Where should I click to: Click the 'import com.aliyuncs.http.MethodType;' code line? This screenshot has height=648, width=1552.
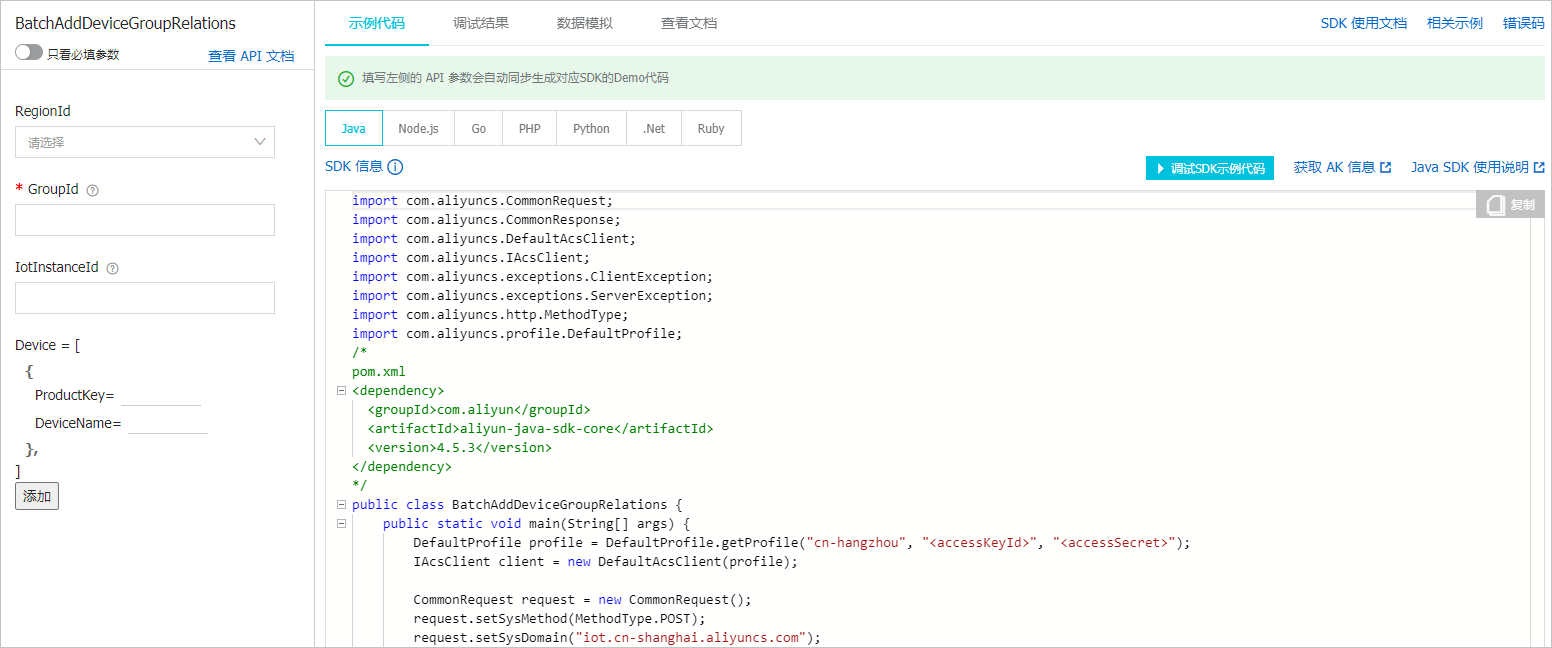[x=490, y=314]
